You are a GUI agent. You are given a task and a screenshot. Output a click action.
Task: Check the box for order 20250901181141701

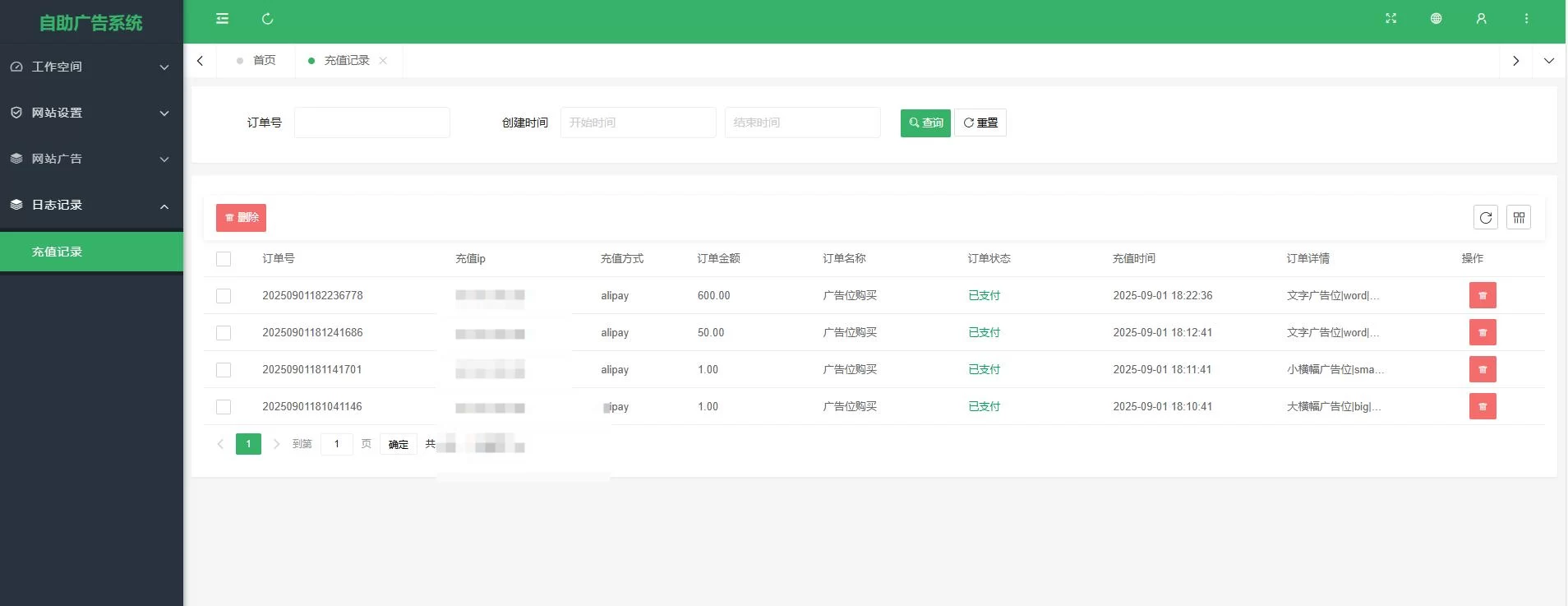click(x=224, y=370)
